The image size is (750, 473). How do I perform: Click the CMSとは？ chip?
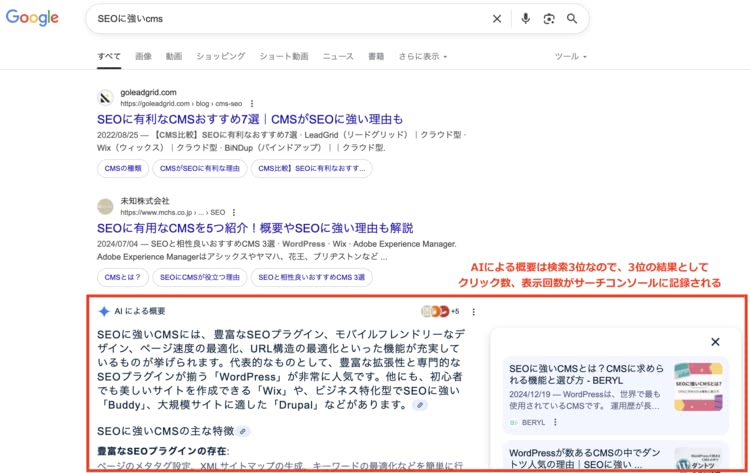tap(122, 277)
